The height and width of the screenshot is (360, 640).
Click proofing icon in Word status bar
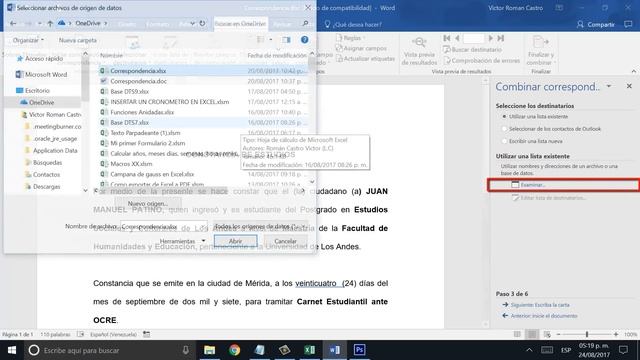click(80, 334)
